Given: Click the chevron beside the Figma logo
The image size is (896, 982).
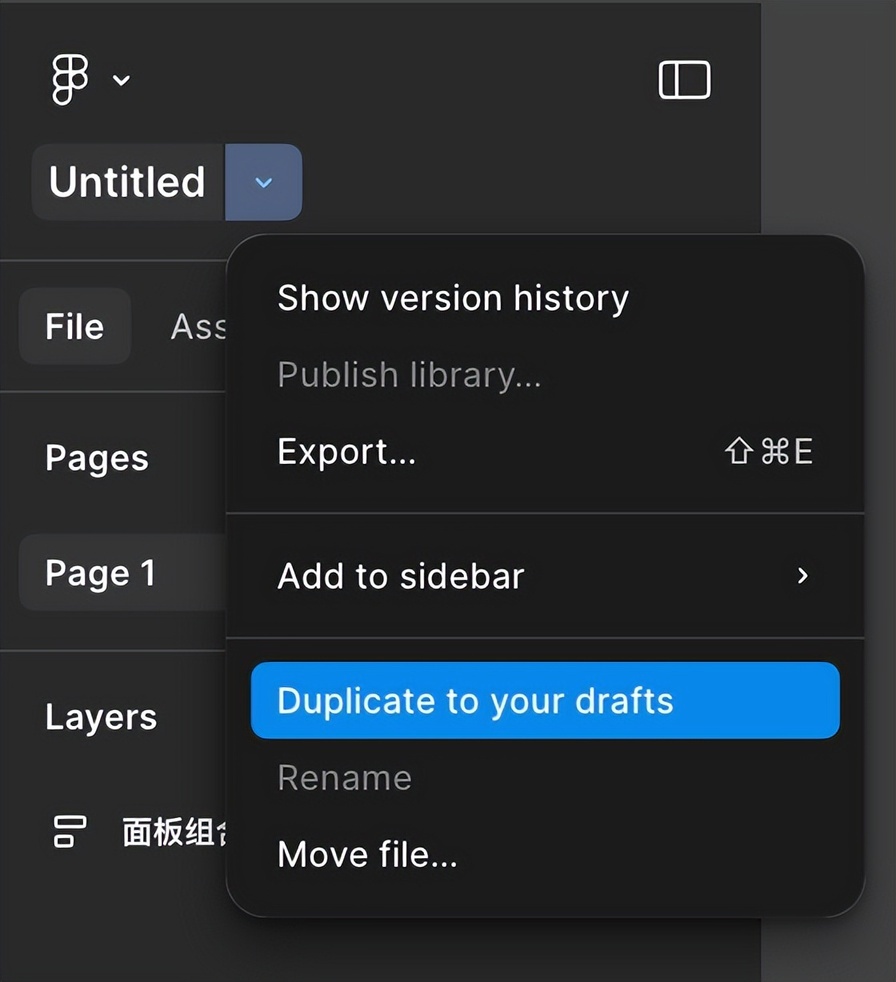Looking at the screenshot, I should (x=122, y=80).
